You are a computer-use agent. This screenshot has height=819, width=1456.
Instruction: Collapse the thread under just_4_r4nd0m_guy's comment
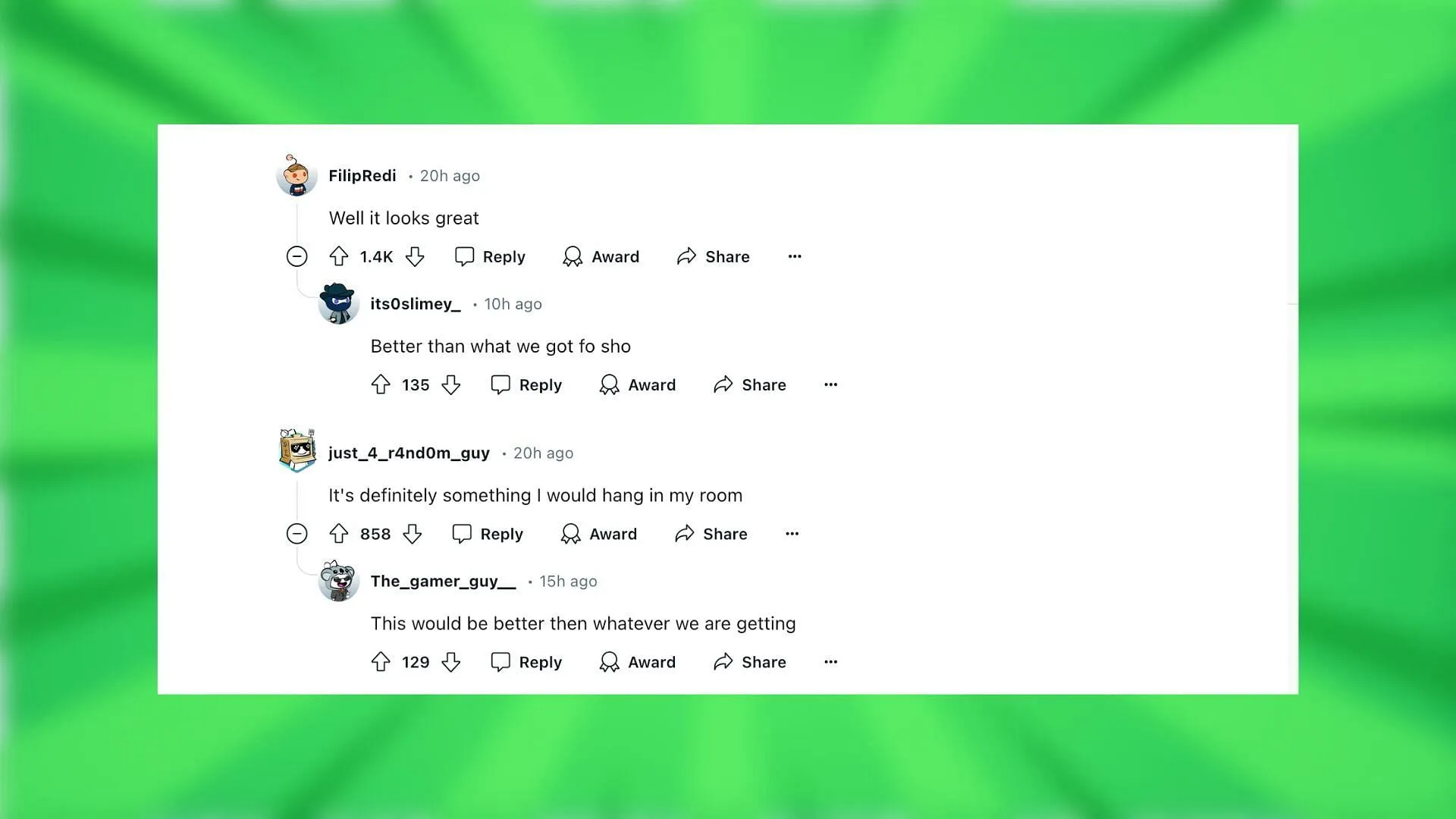click(296, 533)
